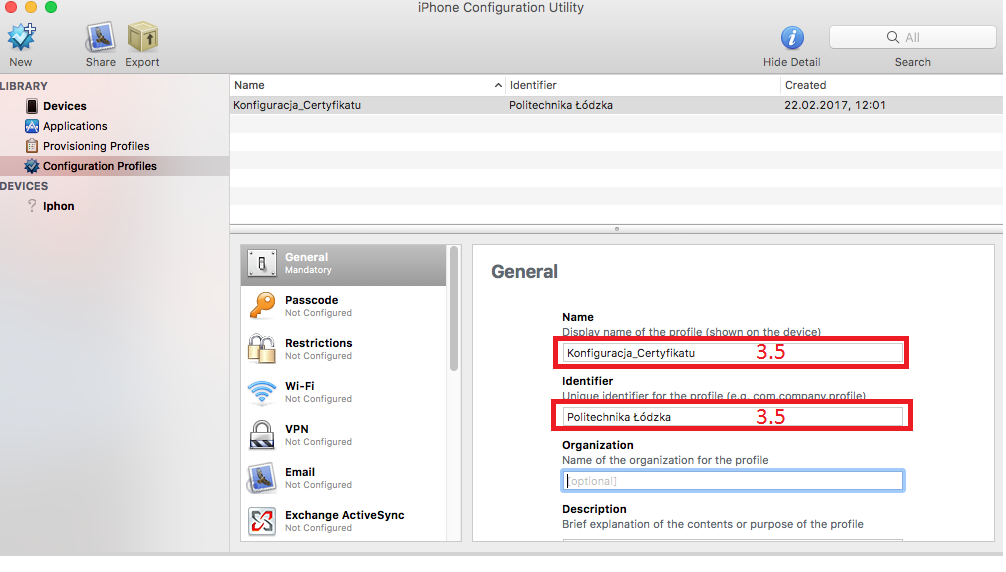Click the General switch icon
1006x572 pixels.
pos(262,263)
